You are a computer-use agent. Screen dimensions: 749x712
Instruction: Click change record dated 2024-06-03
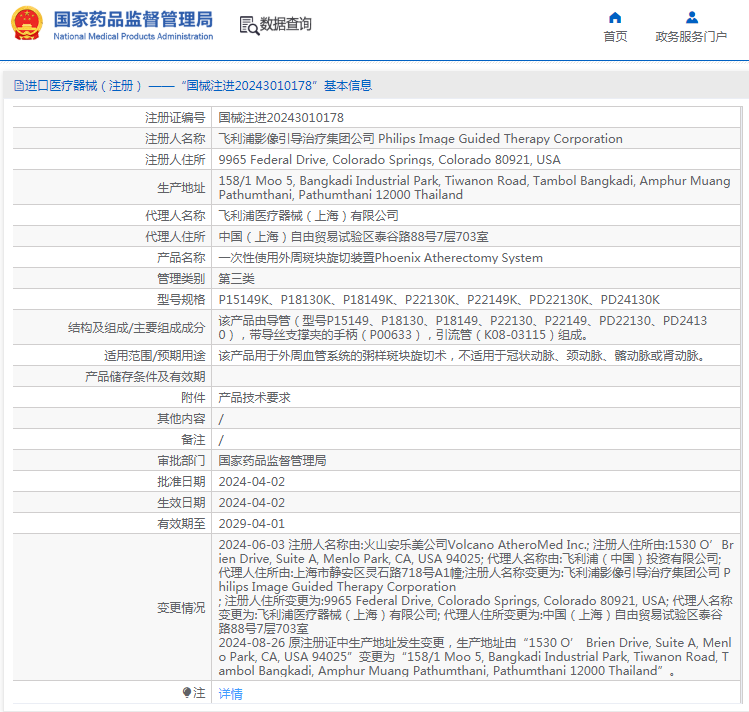[476, 586]
